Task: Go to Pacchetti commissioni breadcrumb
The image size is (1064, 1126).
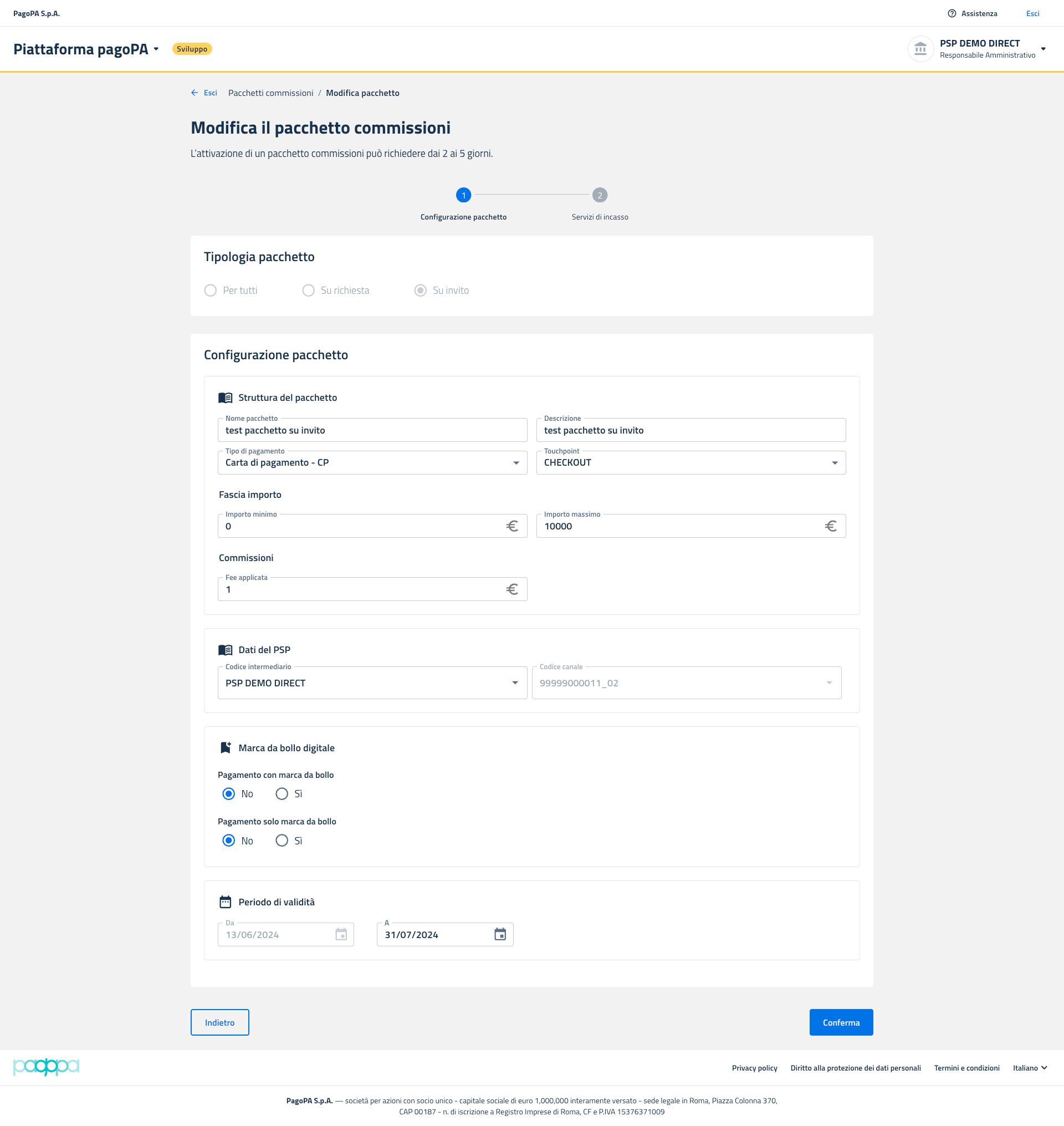Action: click(270, 93)
